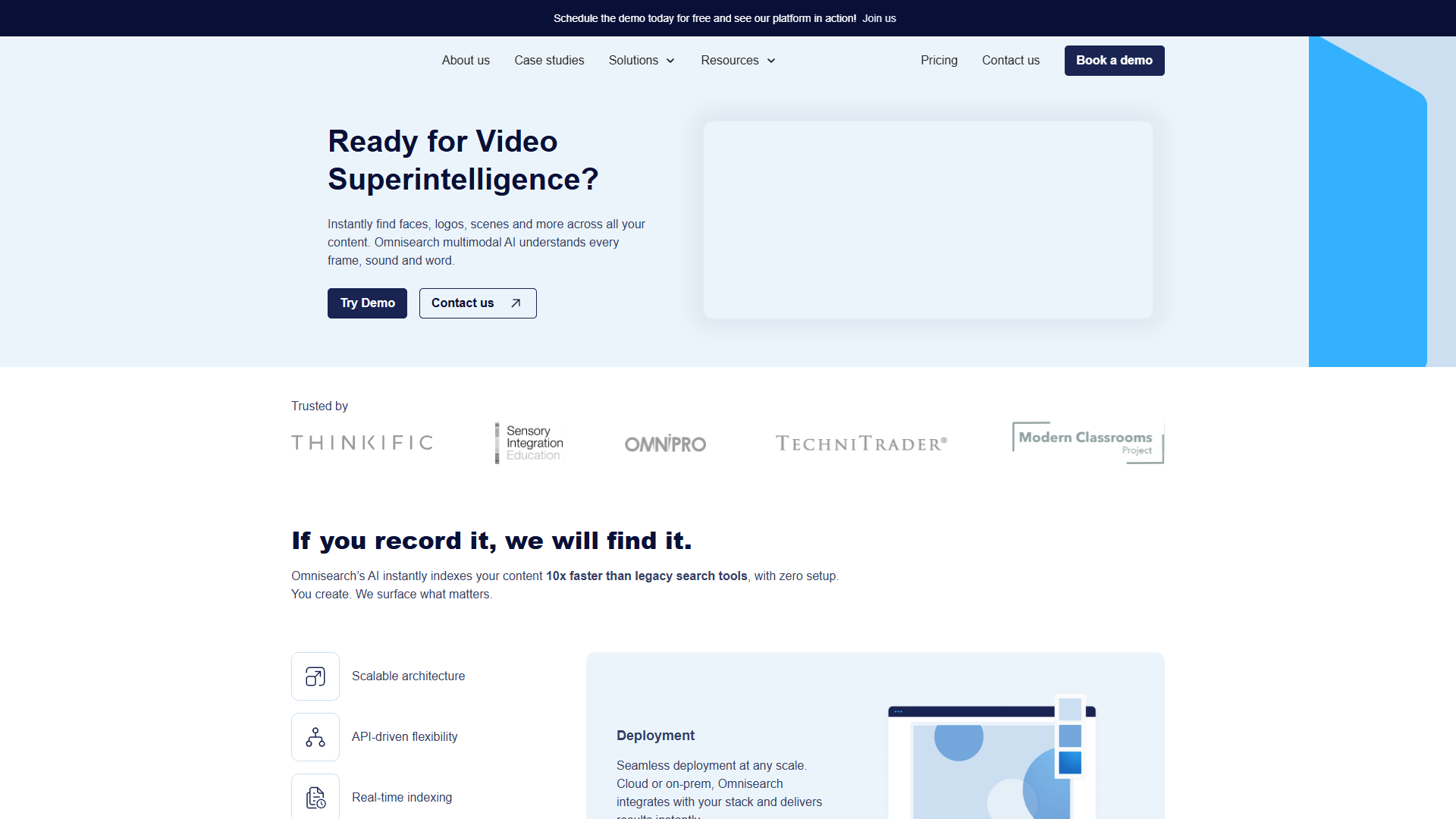Open the TechniTrader logo
This screenshot has width=1456, height=819.
click(x=861, y=444)
